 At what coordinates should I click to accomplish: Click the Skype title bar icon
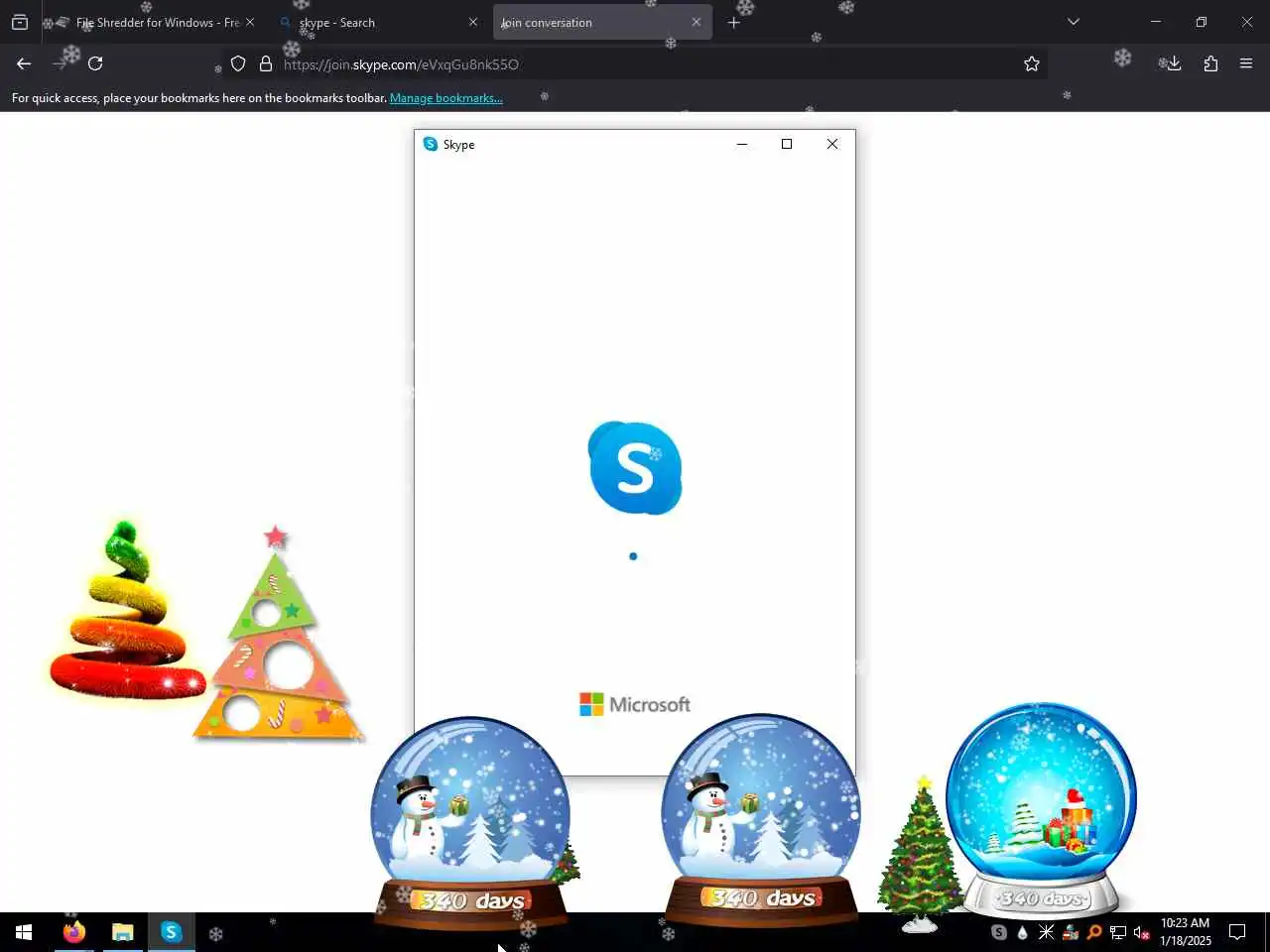click(x=431, y=144)
